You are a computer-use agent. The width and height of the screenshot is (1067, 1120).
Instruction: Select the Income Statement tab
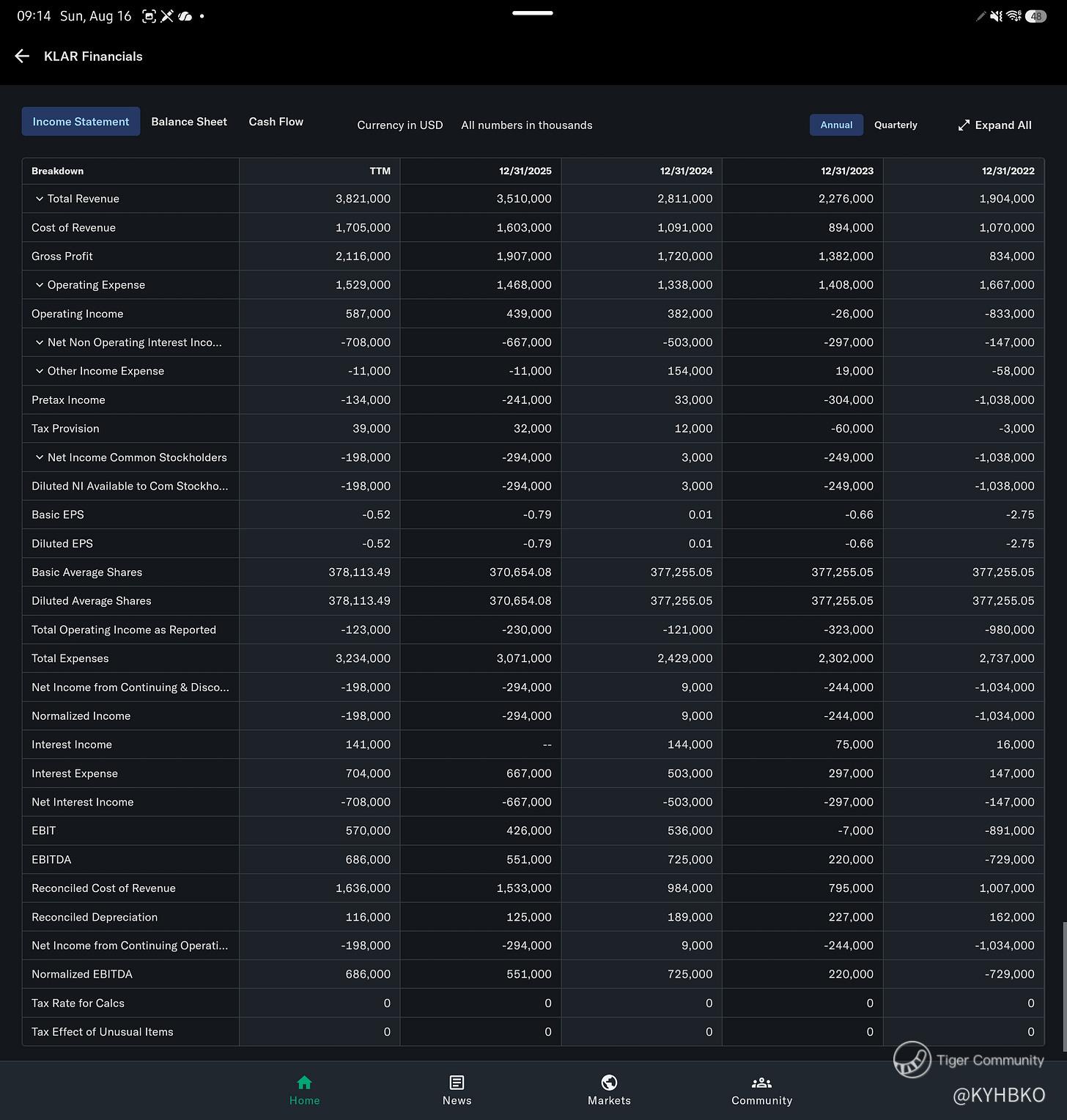pyautogui.click(x=81, y=122)
